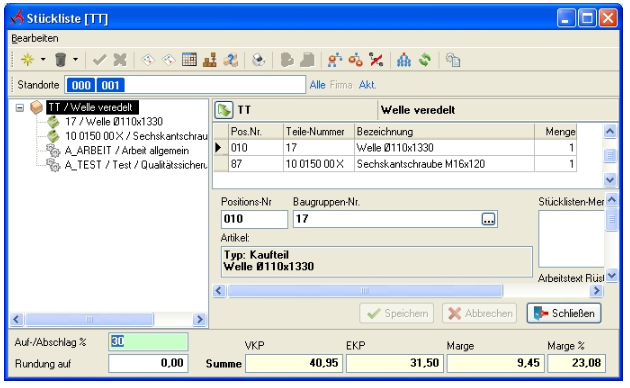Click the second diamond-shaped diagram toolbar icon
Image resolution: width=630 pixels, height=388 pixels.
[x=169, y=60]
